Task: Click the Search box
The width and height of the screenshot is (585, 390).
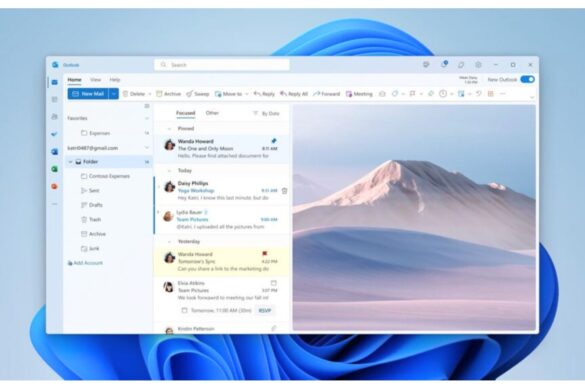Action: tap(222, 65)
